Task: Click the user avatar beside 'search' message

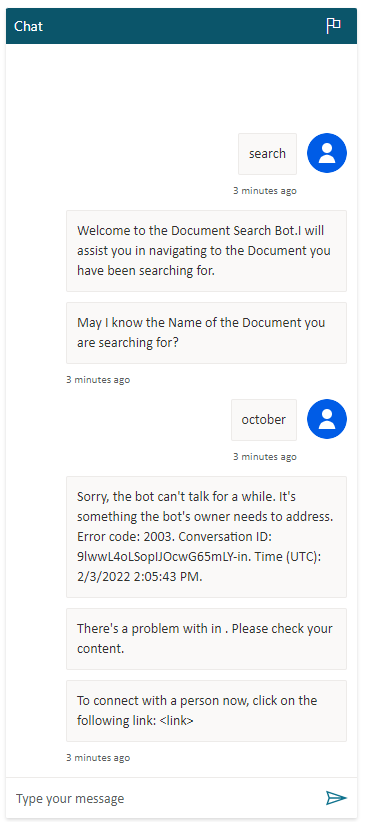Action: pyautogui.click(x=327, y=153)
